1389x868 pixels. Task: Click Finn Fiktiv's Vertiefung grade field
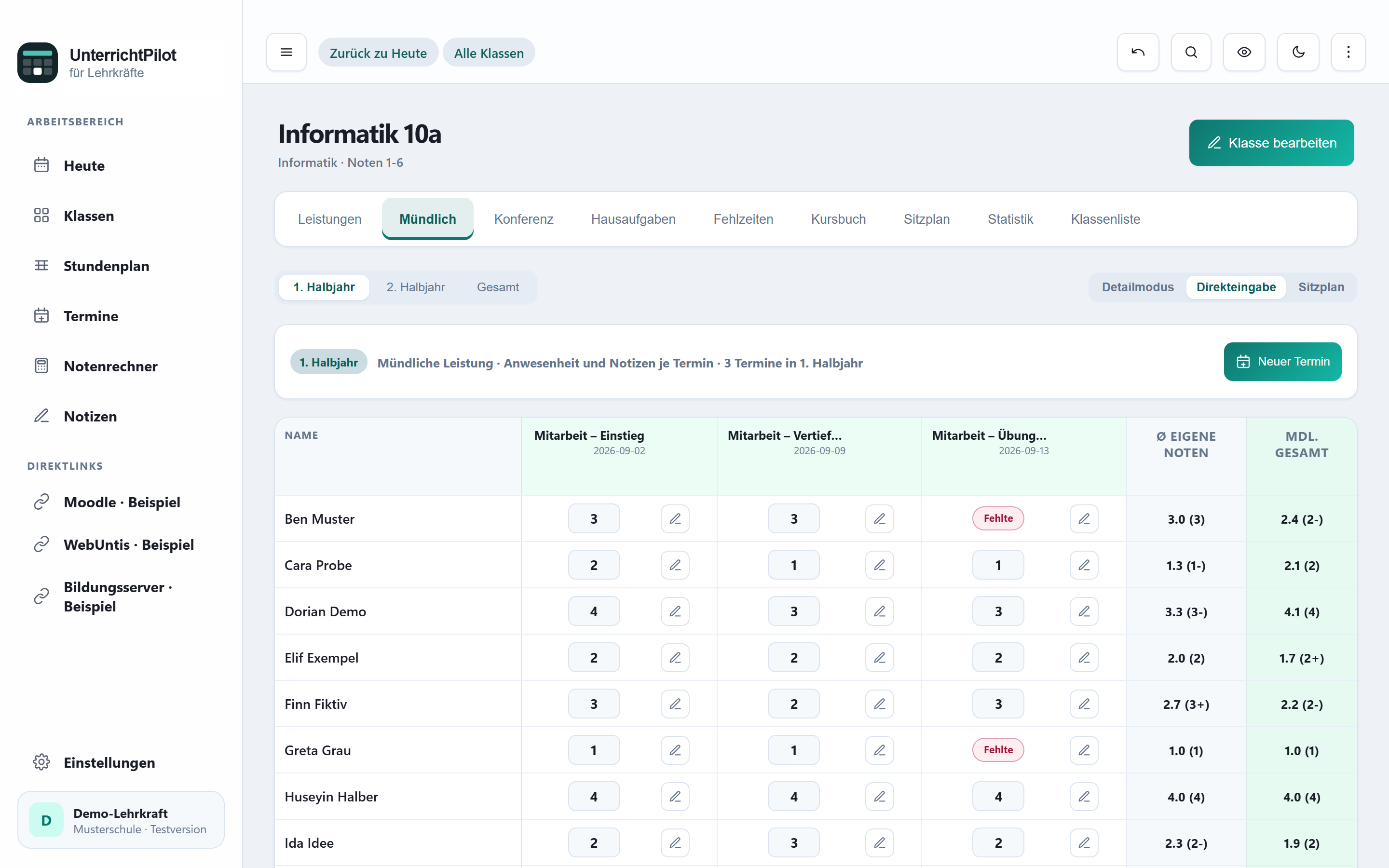click(794, 704)
